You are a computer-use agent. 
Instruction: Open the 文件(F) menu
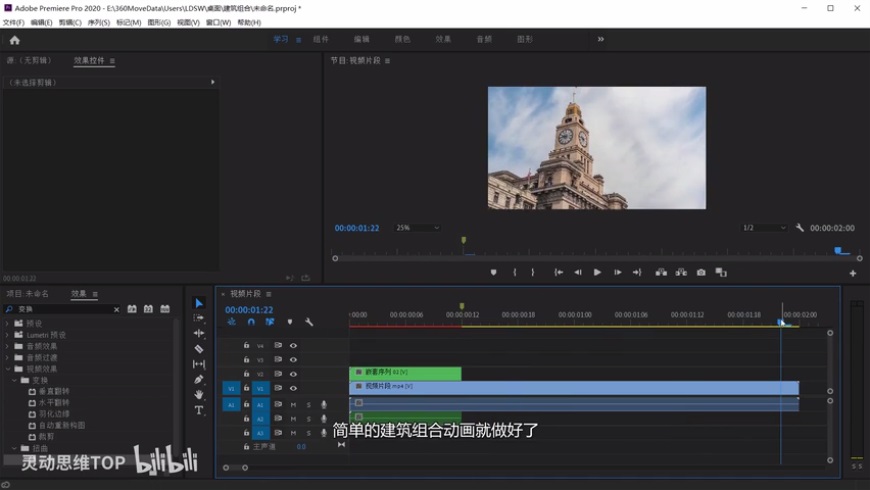pos(13,22)
